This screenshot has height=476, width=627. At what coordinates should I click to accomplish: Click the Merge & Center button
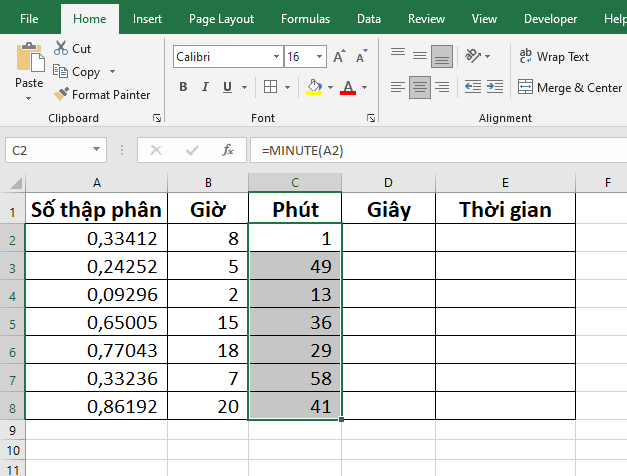pos(568,87)
